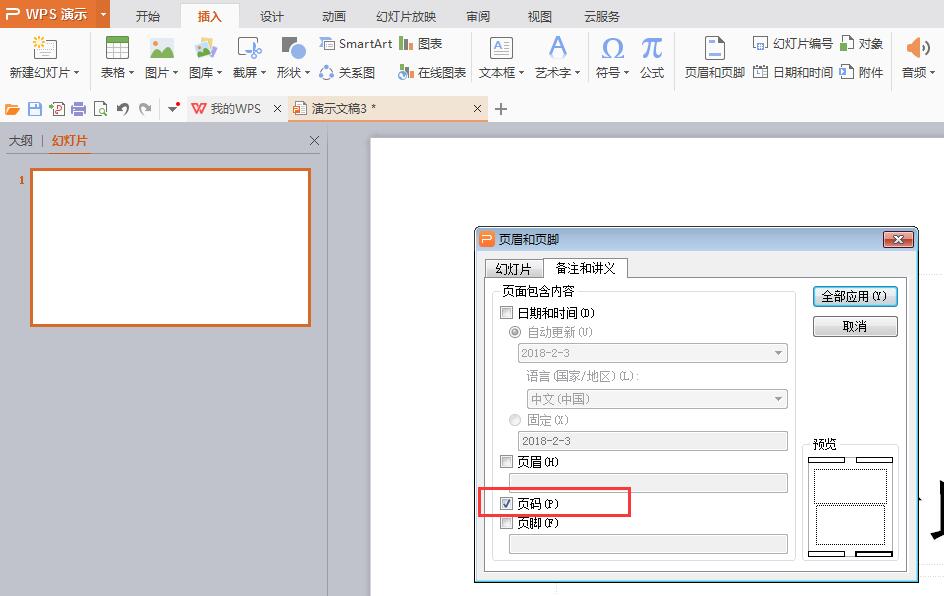Enable the 日期和时间(D) checkbox
Viewport: 944px width, 596px height.
[506, 313]
